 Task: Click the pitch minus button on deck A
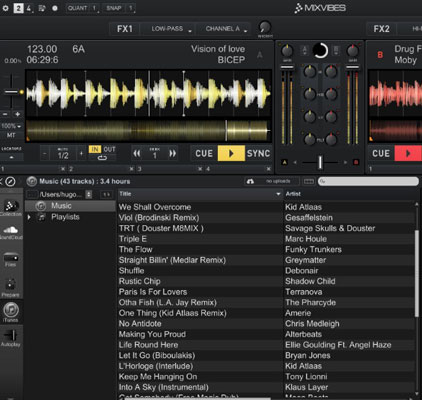coord(5,114)
